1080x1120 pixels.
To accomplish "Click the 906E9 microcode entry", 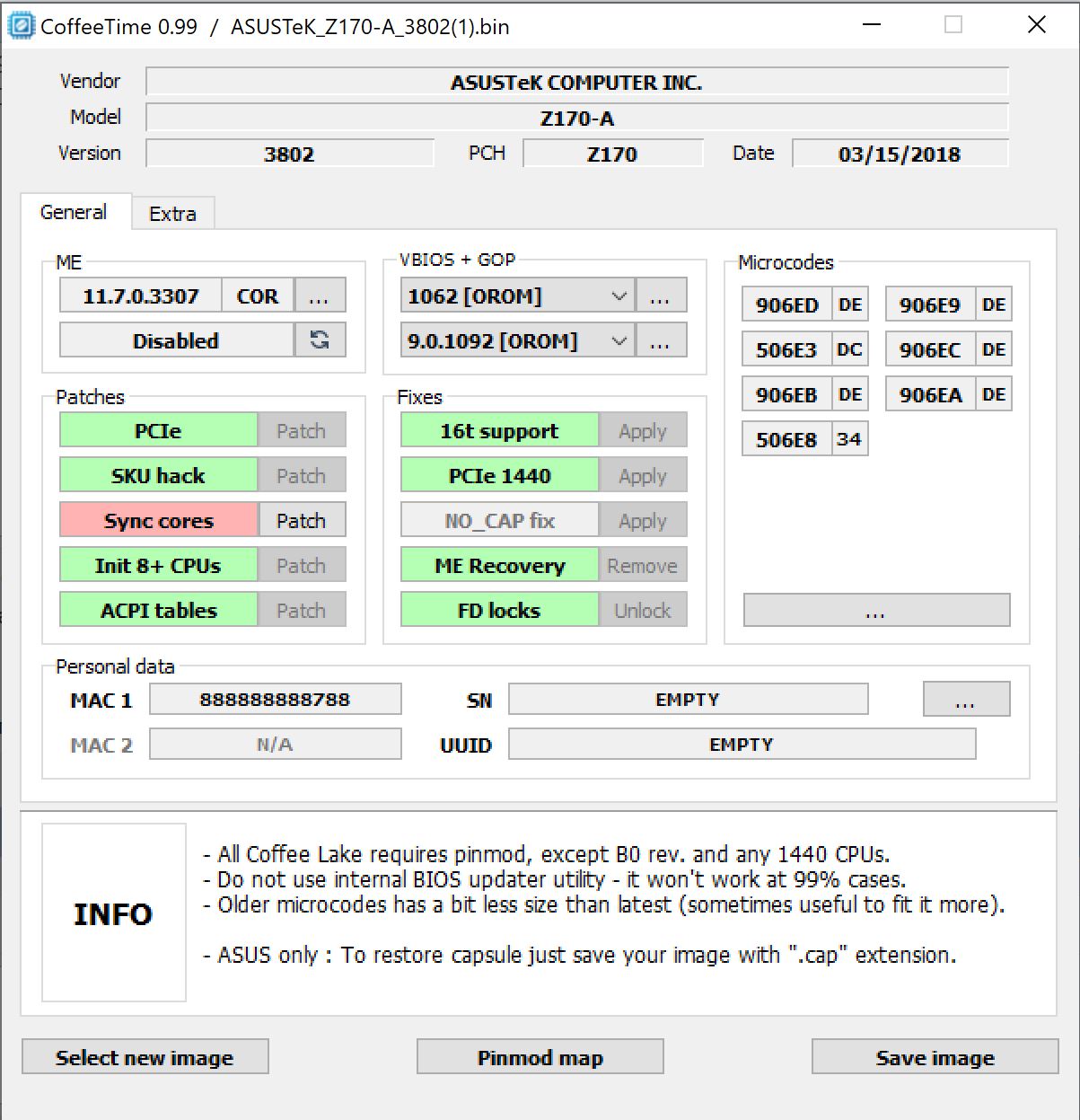I will tap(931, 304).
